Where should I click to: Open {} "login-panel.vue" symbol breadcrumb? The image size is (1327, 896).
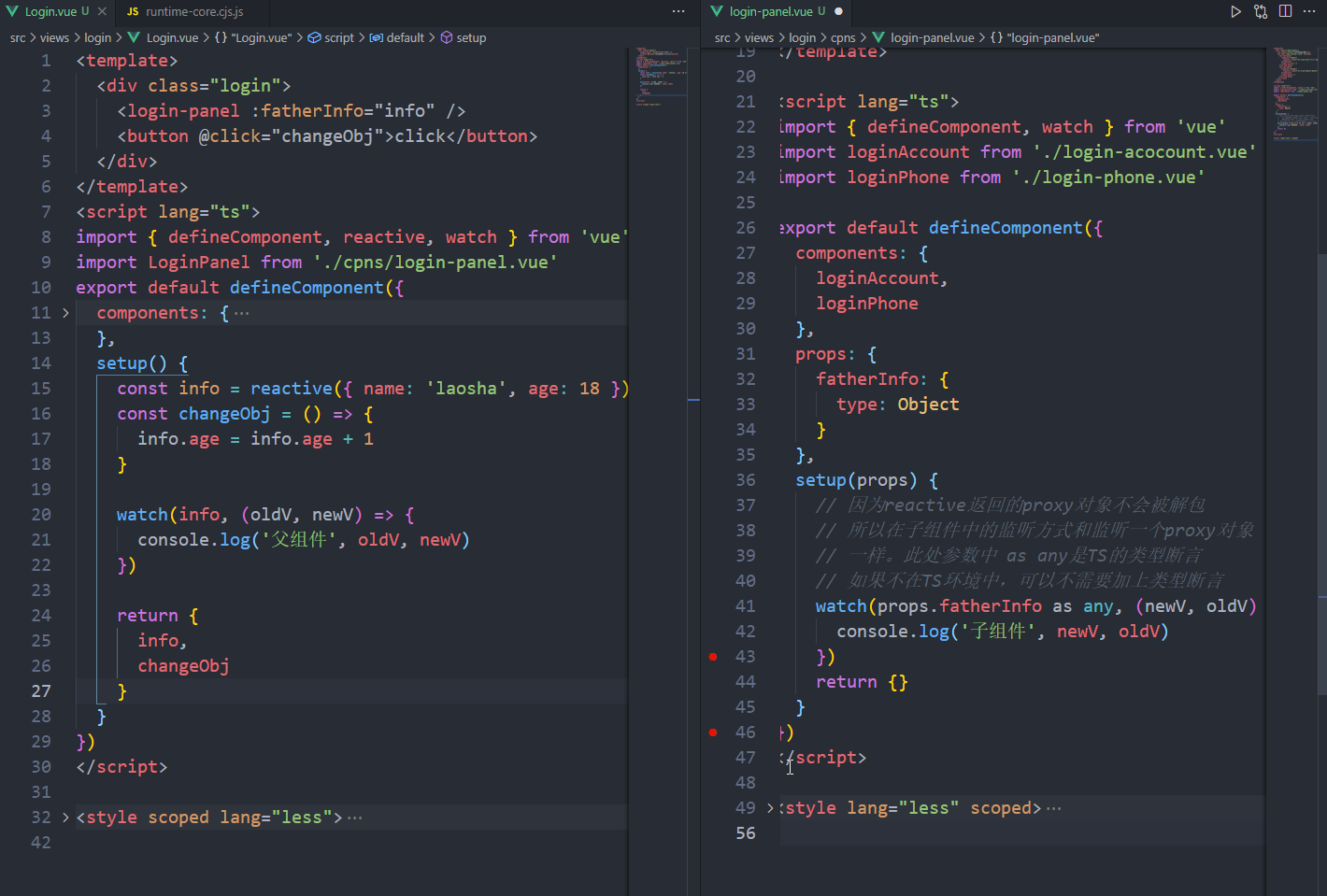click(1045, 38)
